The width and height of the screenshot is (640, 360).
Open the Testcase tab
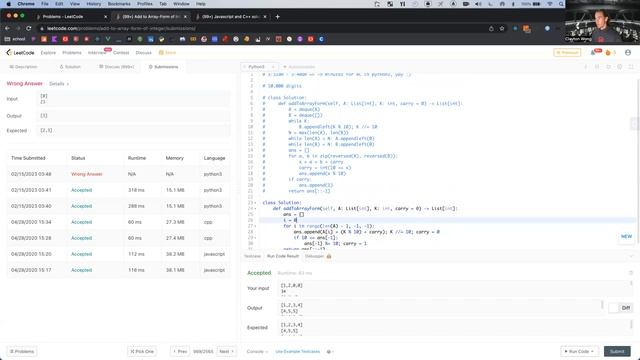(252, 256)
